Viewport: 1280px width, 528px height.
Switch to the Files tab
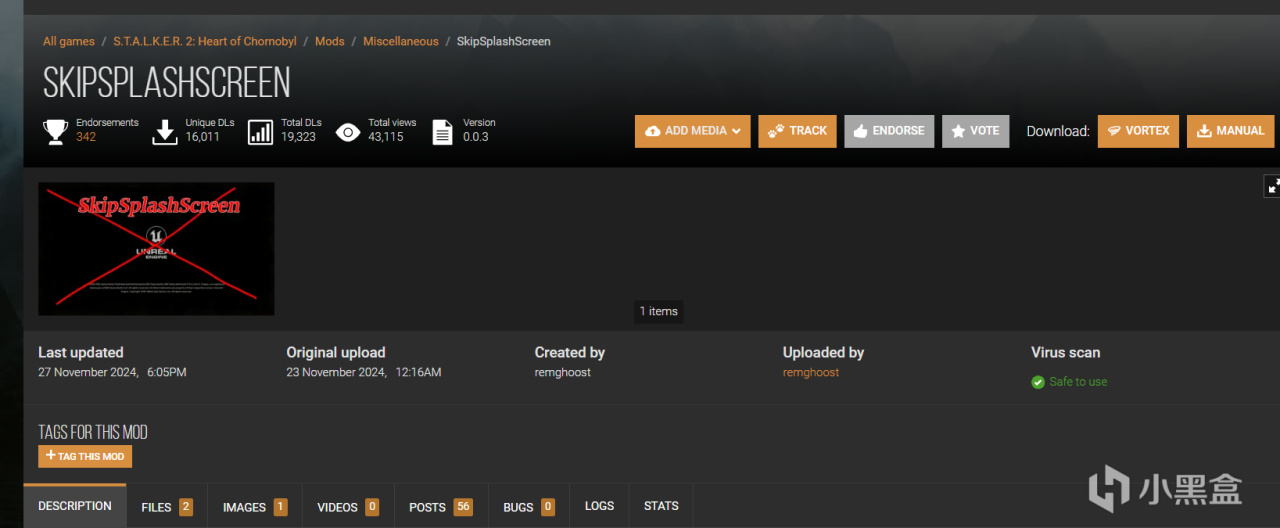pos(167,507)
